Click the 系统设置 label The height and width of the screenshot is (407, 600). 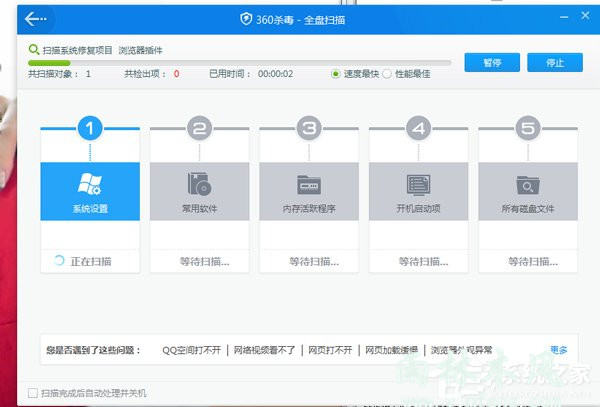[90, 209]
